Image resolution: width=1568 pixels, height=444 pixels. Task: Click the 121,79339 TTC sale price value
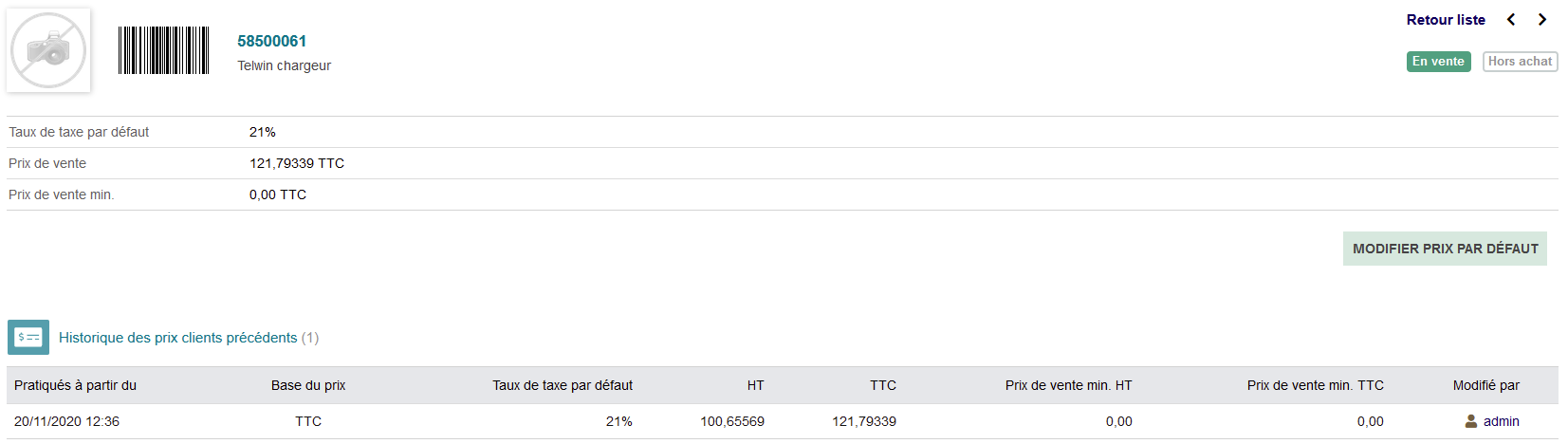point(297,163)
